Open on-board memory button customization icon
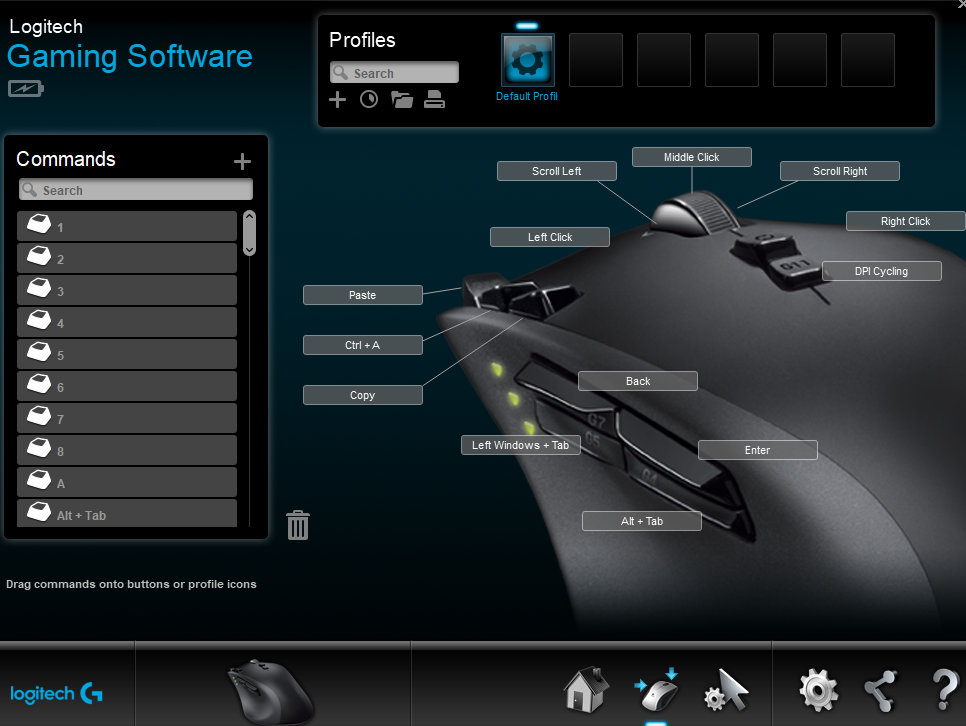Viewport: 966px width, 726px height. pos(657,690)
